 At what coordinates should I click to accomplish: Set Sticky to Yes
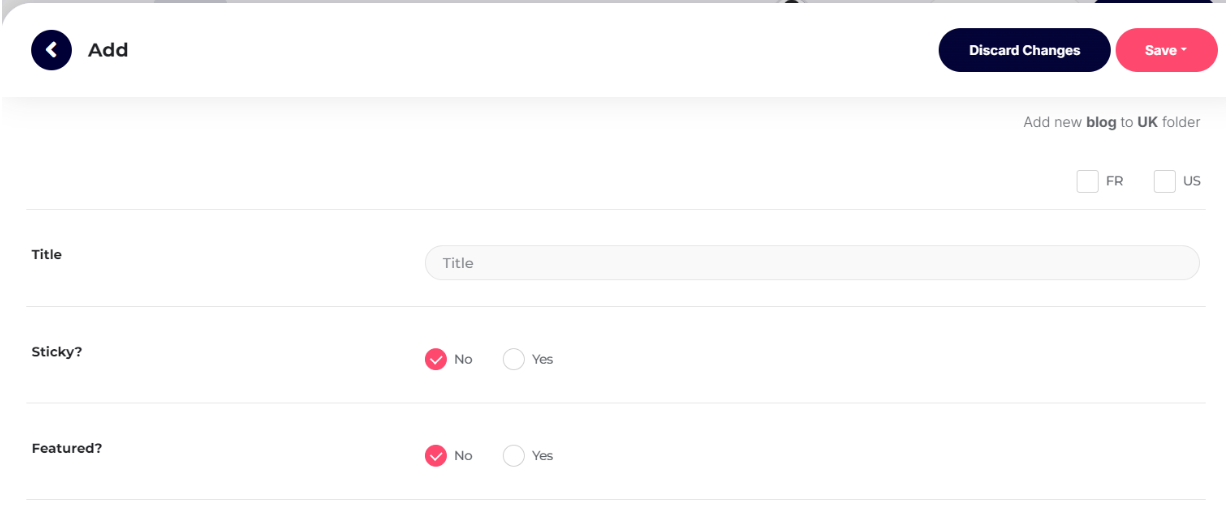(514, 359)
